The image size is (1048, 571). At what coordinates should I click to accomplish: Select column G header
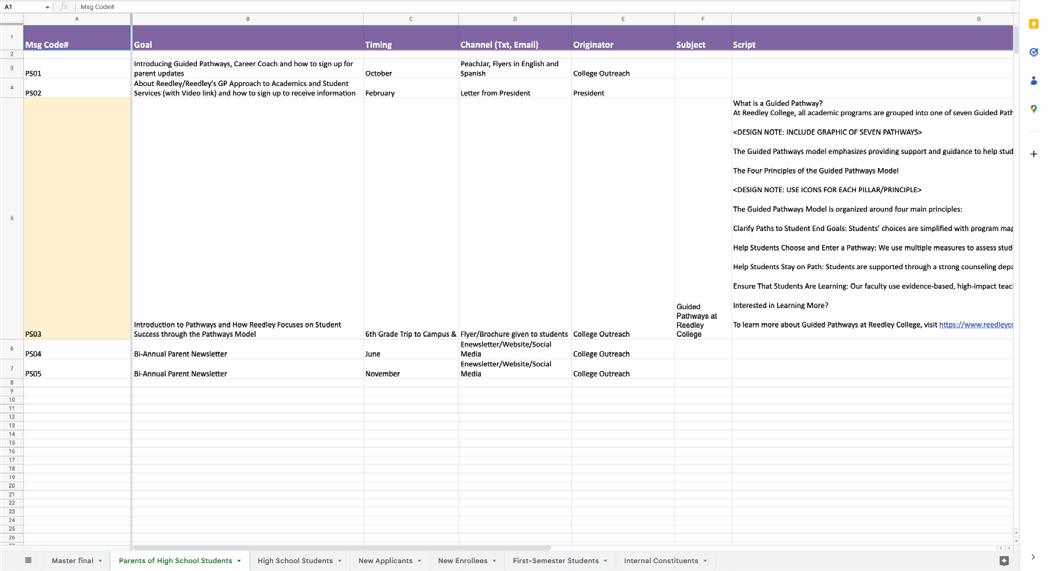[872, 19]
